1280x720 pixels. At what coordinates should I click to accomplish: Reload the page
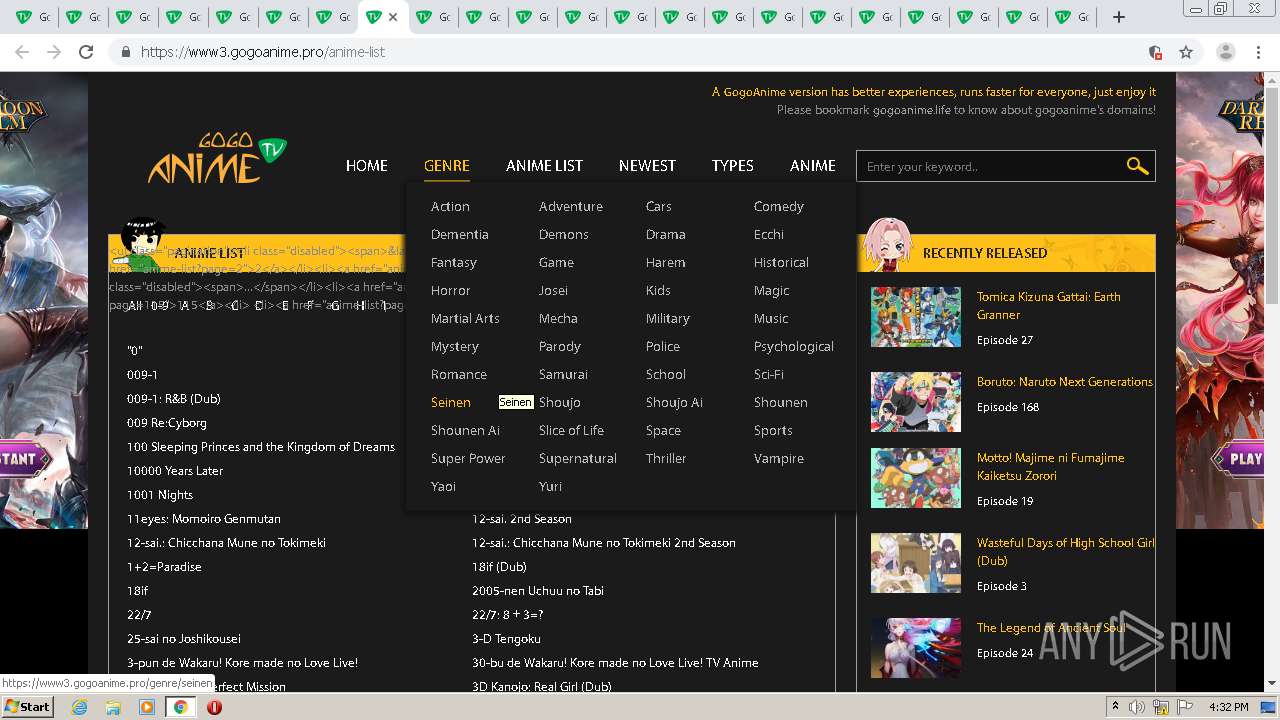86,52
